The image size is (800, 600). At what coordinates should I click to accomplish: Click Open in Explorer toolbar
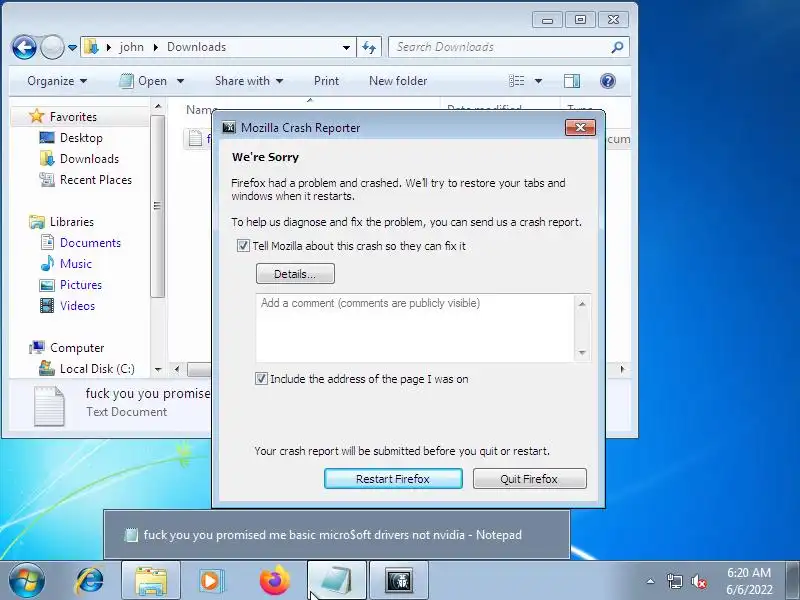tap(144, 81)
